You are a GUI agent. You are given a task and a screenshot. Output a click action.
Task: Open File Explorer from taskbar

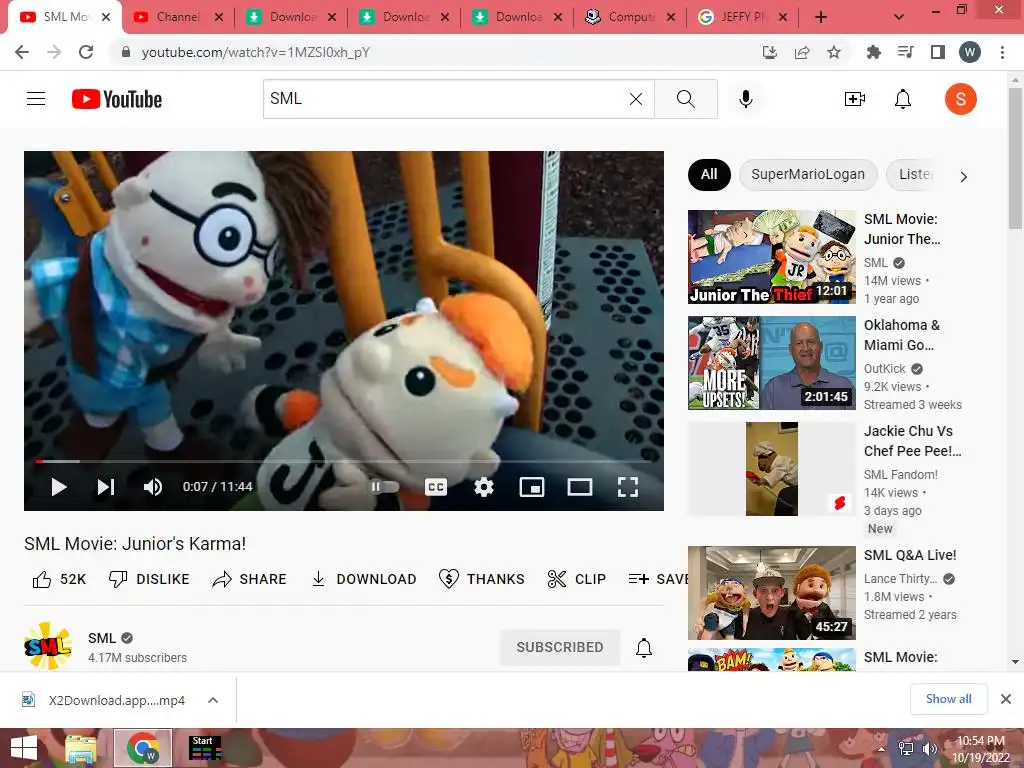(81, 748)
